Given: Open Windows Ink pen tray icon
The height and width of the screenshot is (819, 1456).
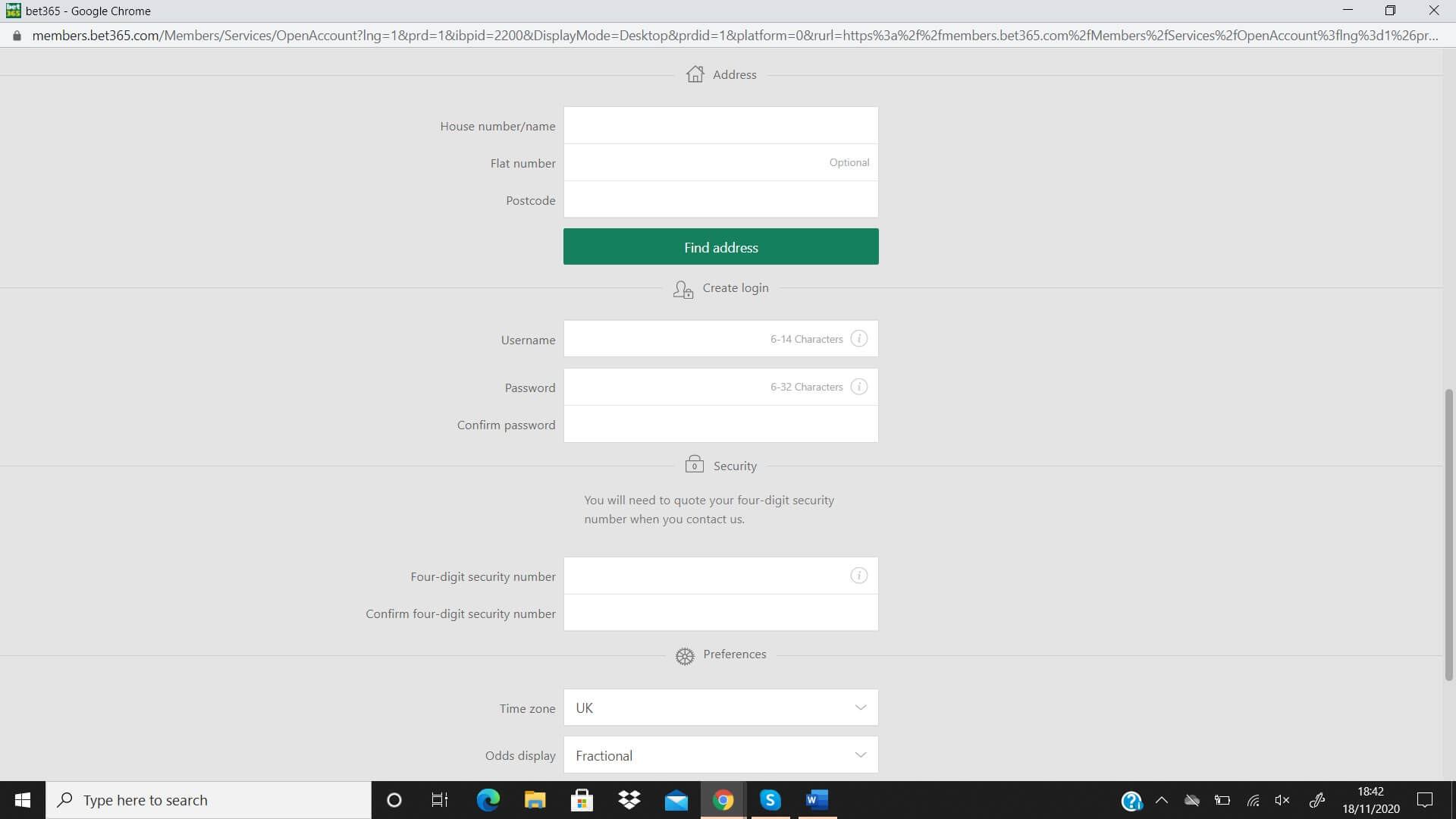Looking at the screenshot, I should [x=1317, y=800].
